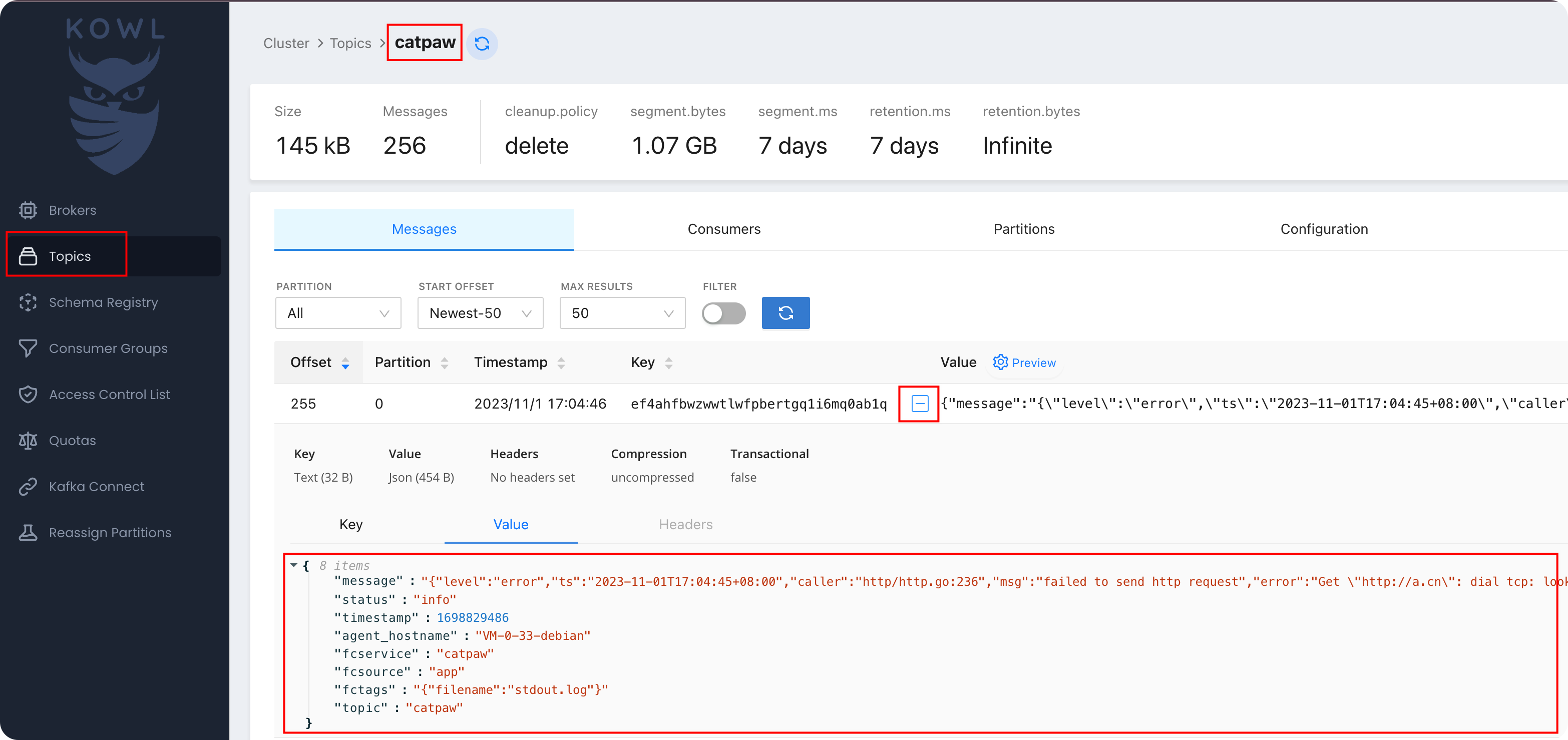Open Quotas scale icon
Screen dimensions: 1568x740
point(28,440)
